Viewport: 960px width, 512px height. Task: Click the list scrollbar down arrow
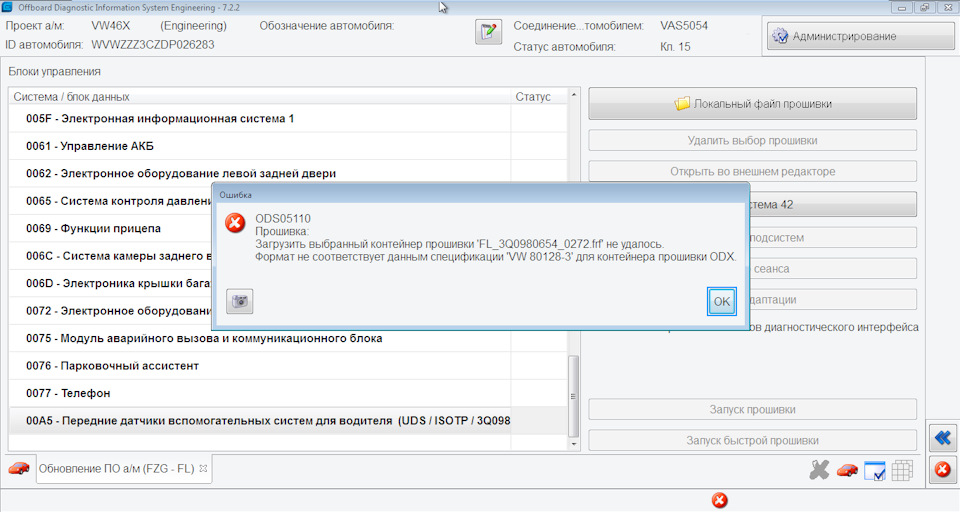(574, 444)
